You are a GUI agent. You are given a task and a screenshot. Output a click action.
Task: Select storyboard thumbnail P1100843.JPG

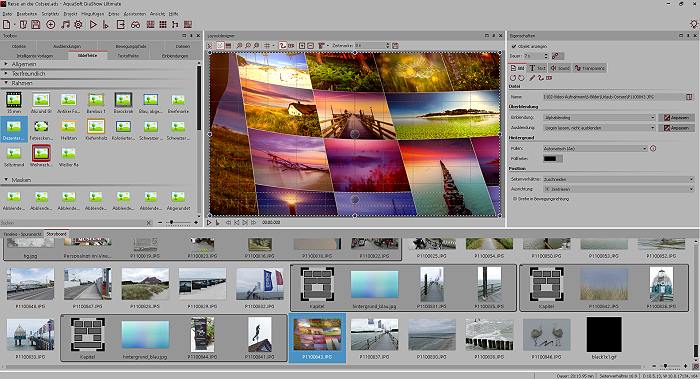click(x=317, y=338)
